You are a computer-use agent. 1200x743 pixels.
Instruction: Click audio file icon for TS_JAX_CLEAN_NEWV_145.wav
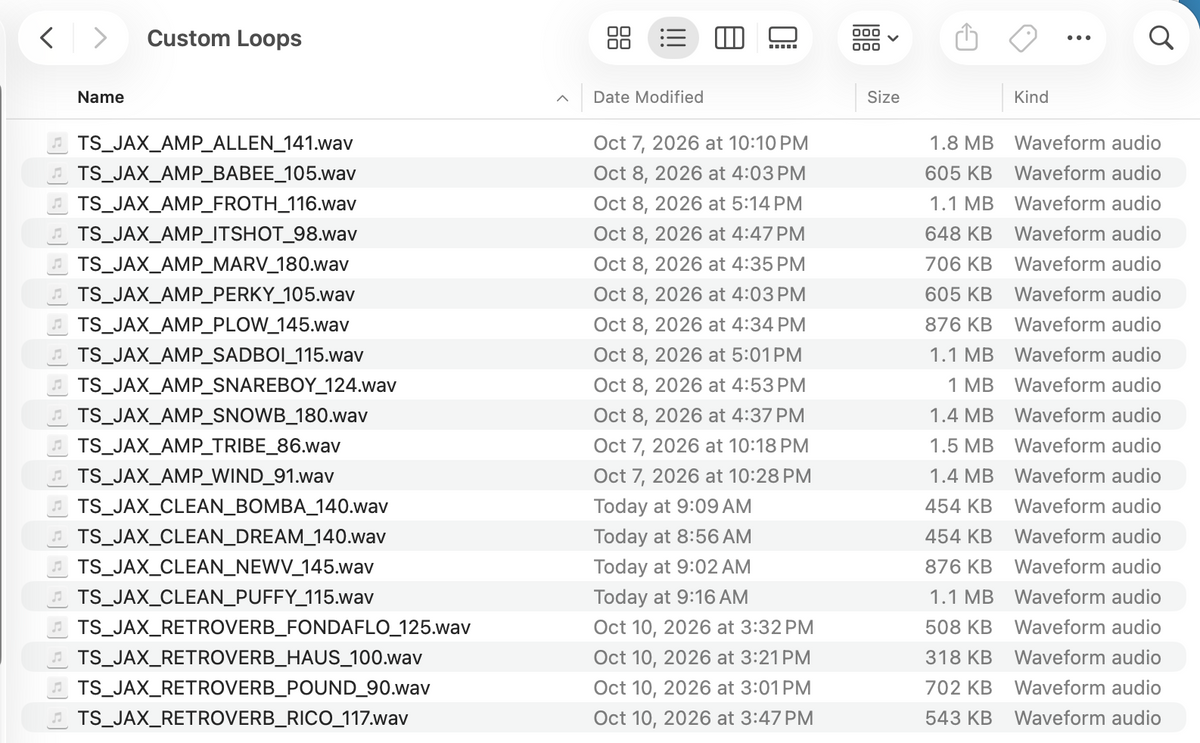coord(58,566)
